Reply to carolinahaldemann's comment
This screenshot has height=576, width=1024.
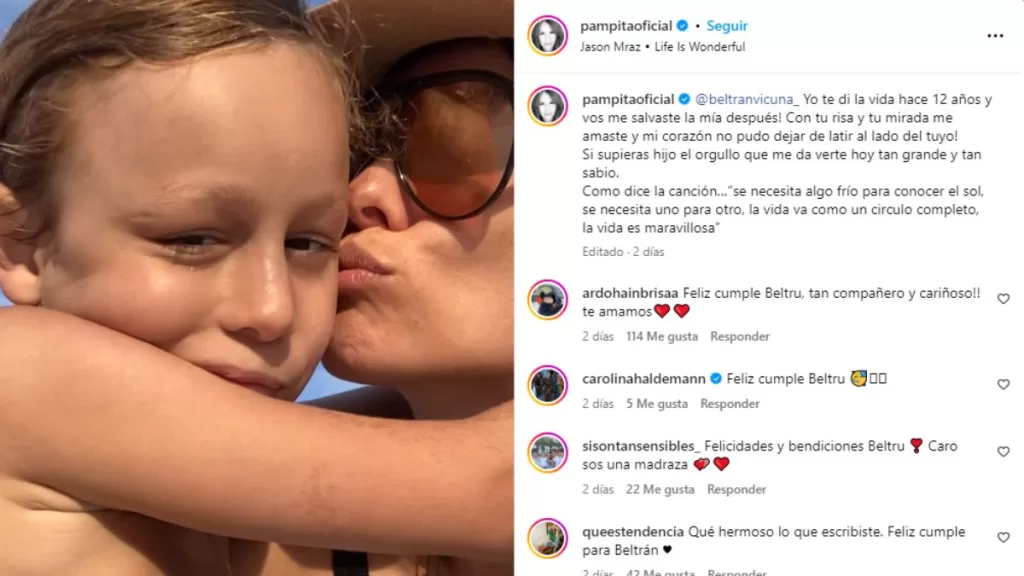pos(729,404)
